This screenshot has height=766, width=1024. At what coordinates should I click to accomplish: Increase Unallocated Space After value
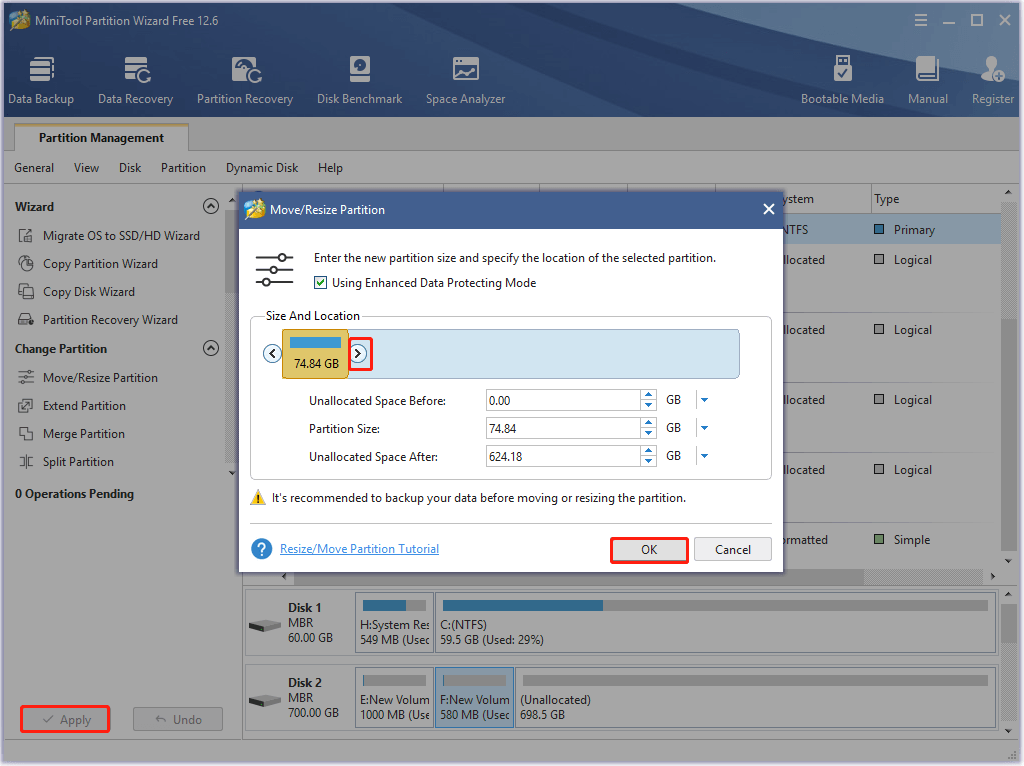click(x=648, y=451)
